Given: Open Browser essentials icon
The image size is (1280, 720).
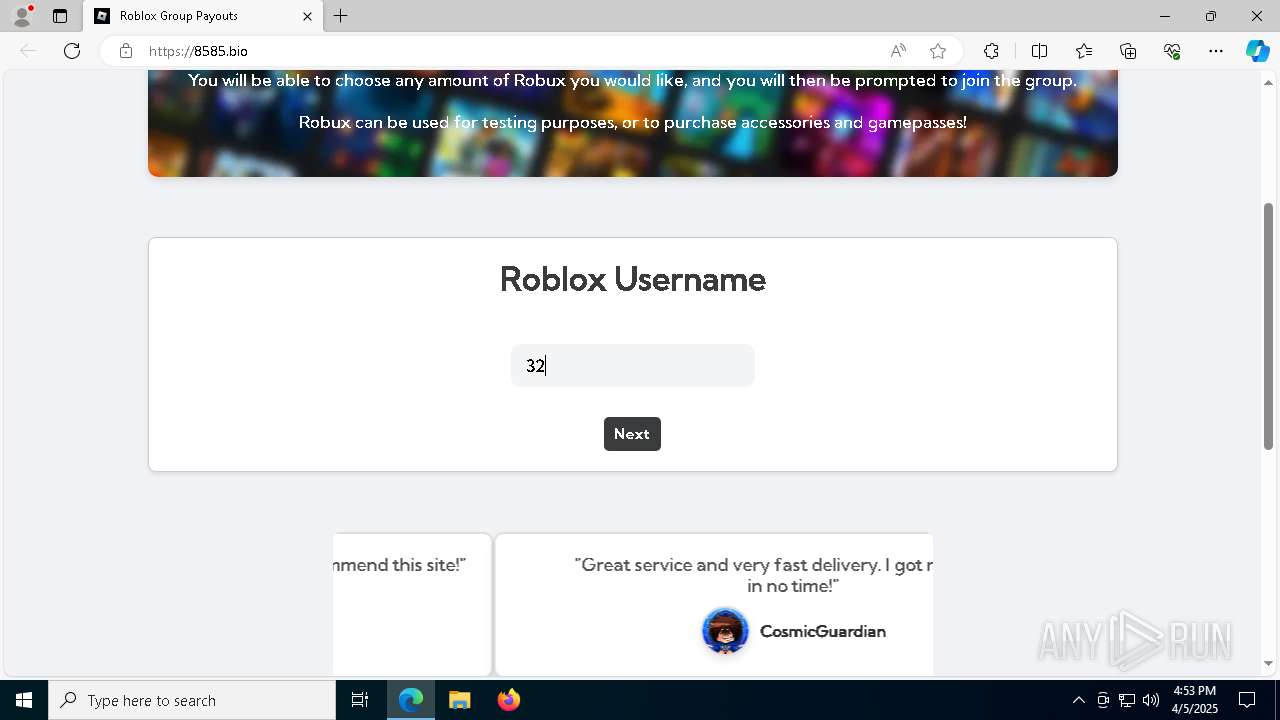Looking at the screenshot, I should (1172, 51).
